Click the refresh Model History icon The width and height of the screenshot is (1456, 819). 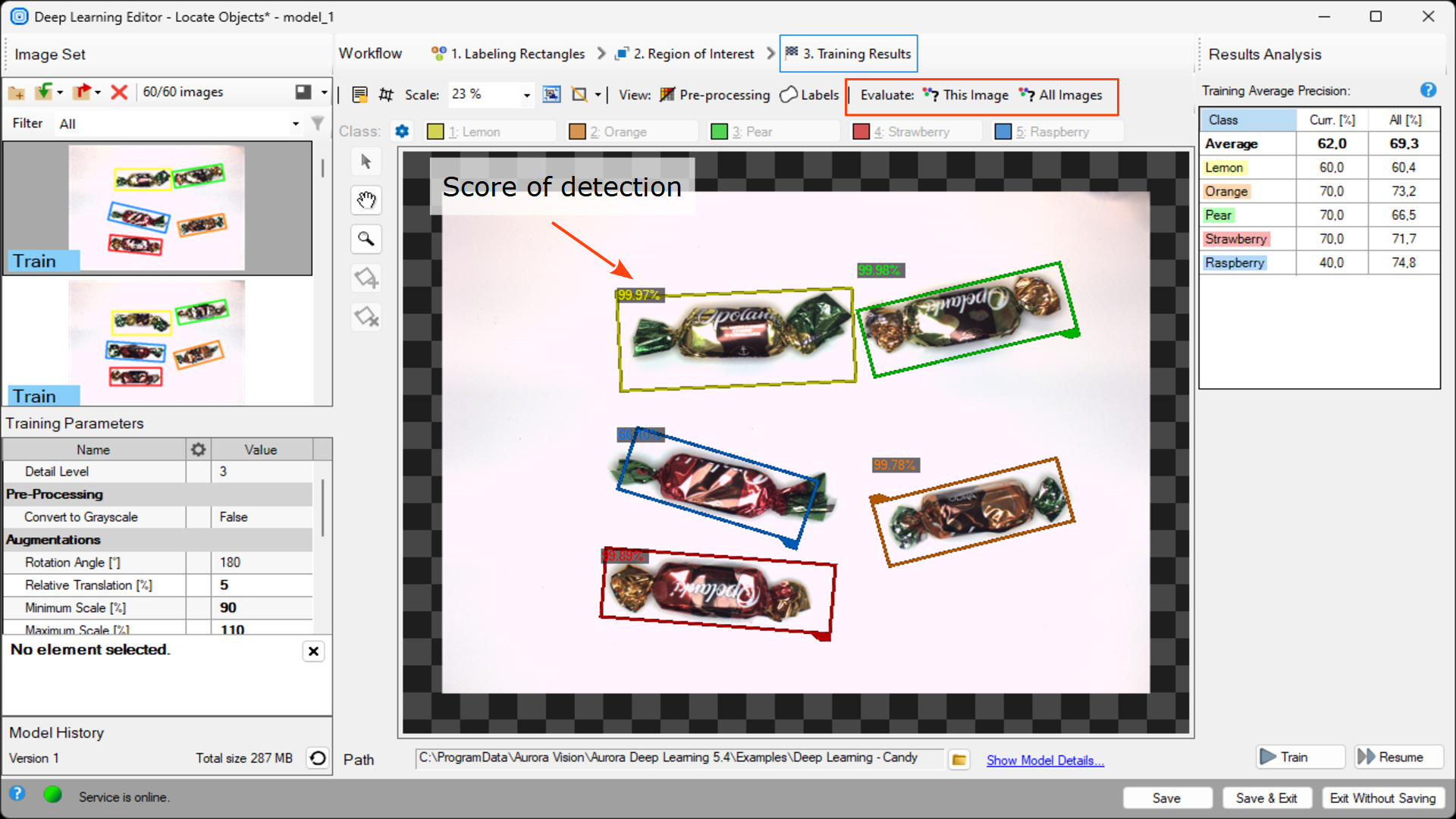coord(318,758)
